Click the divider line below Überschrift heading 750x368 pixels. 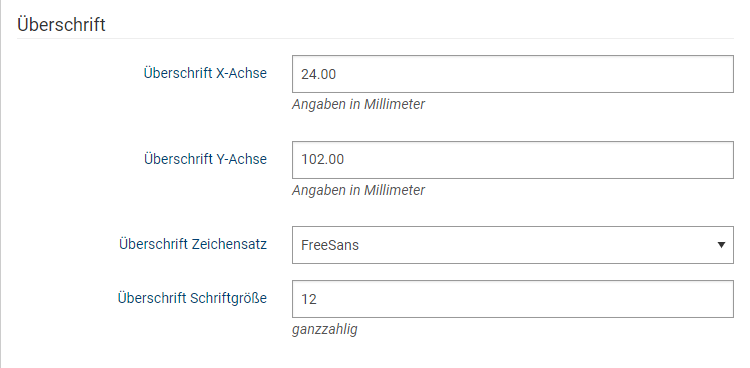click(x=375, y=38)
